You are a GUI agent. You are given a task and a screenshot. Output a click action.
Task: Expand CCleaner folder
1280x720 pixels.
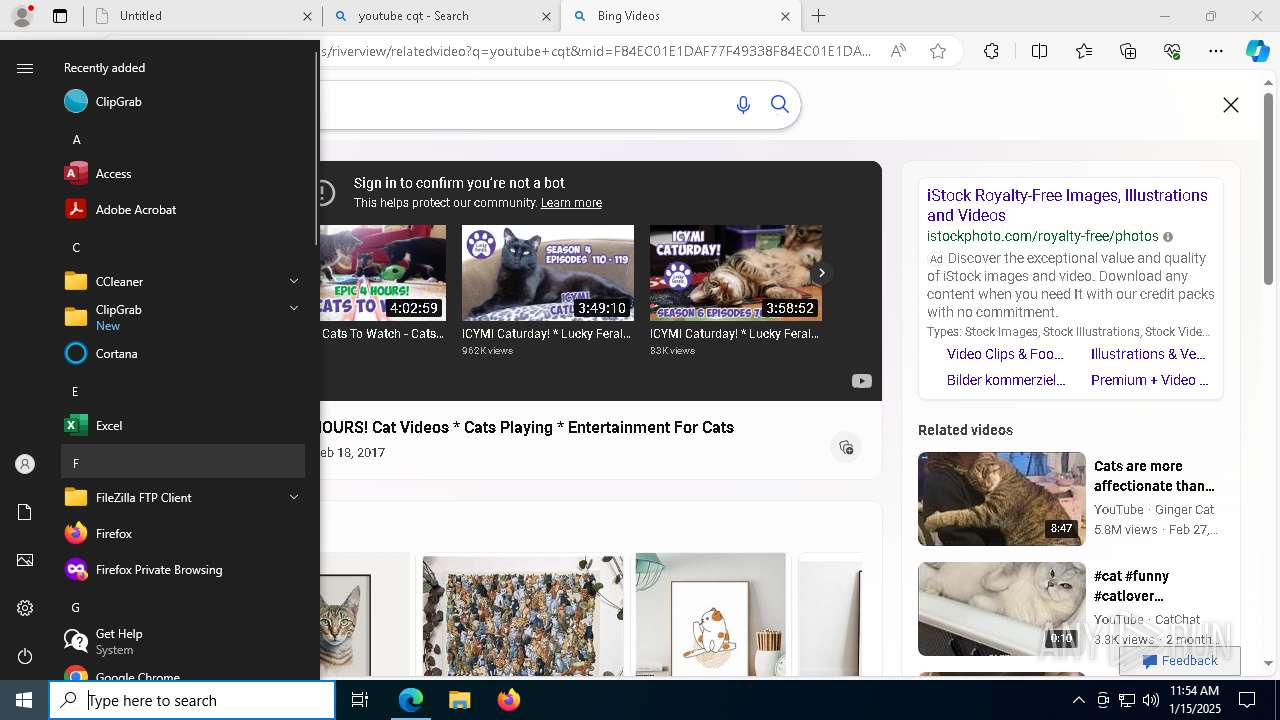tap(183, 281)
